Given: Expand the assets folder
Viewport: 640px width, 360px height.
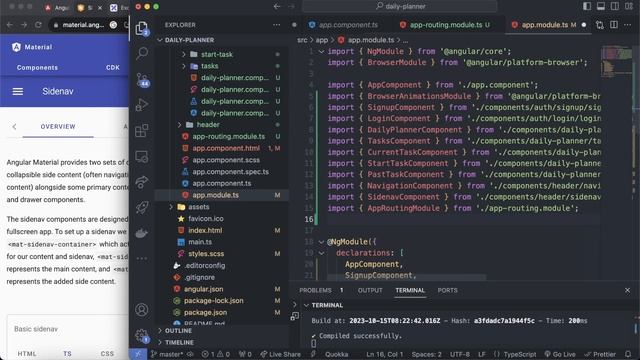Looking at the screenshot, I should (x=171, y=207).
